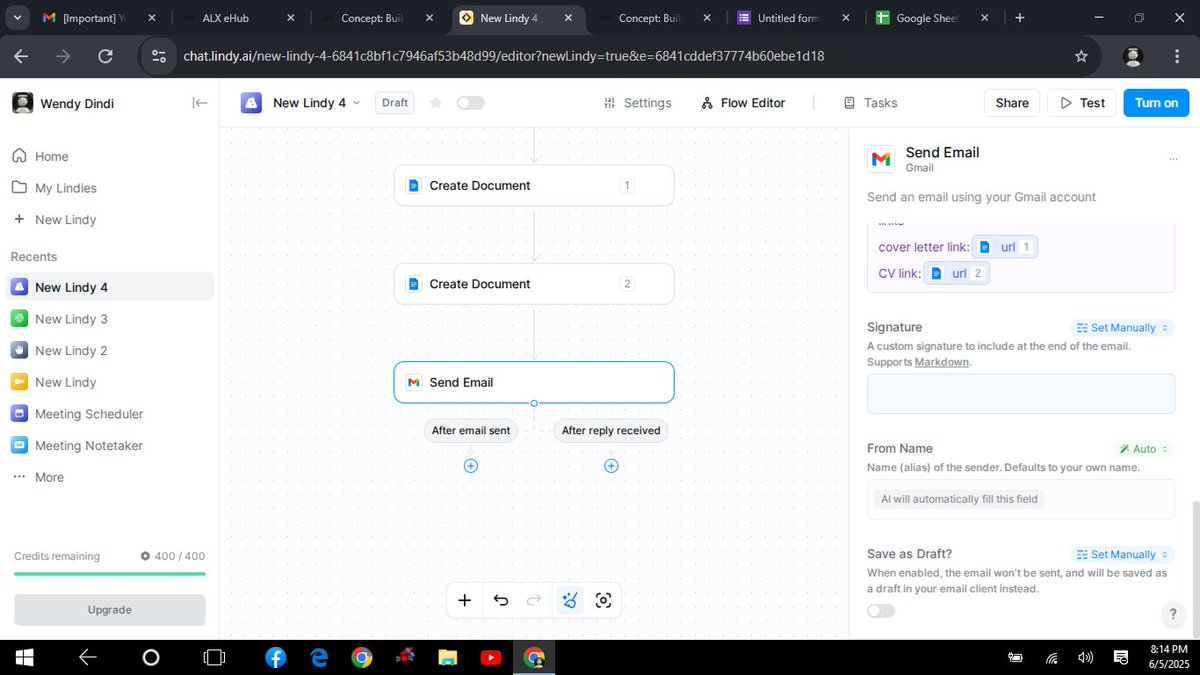Open Windows Start menu
Viewport: 1200px width, 675px height.
coord(23,657)
